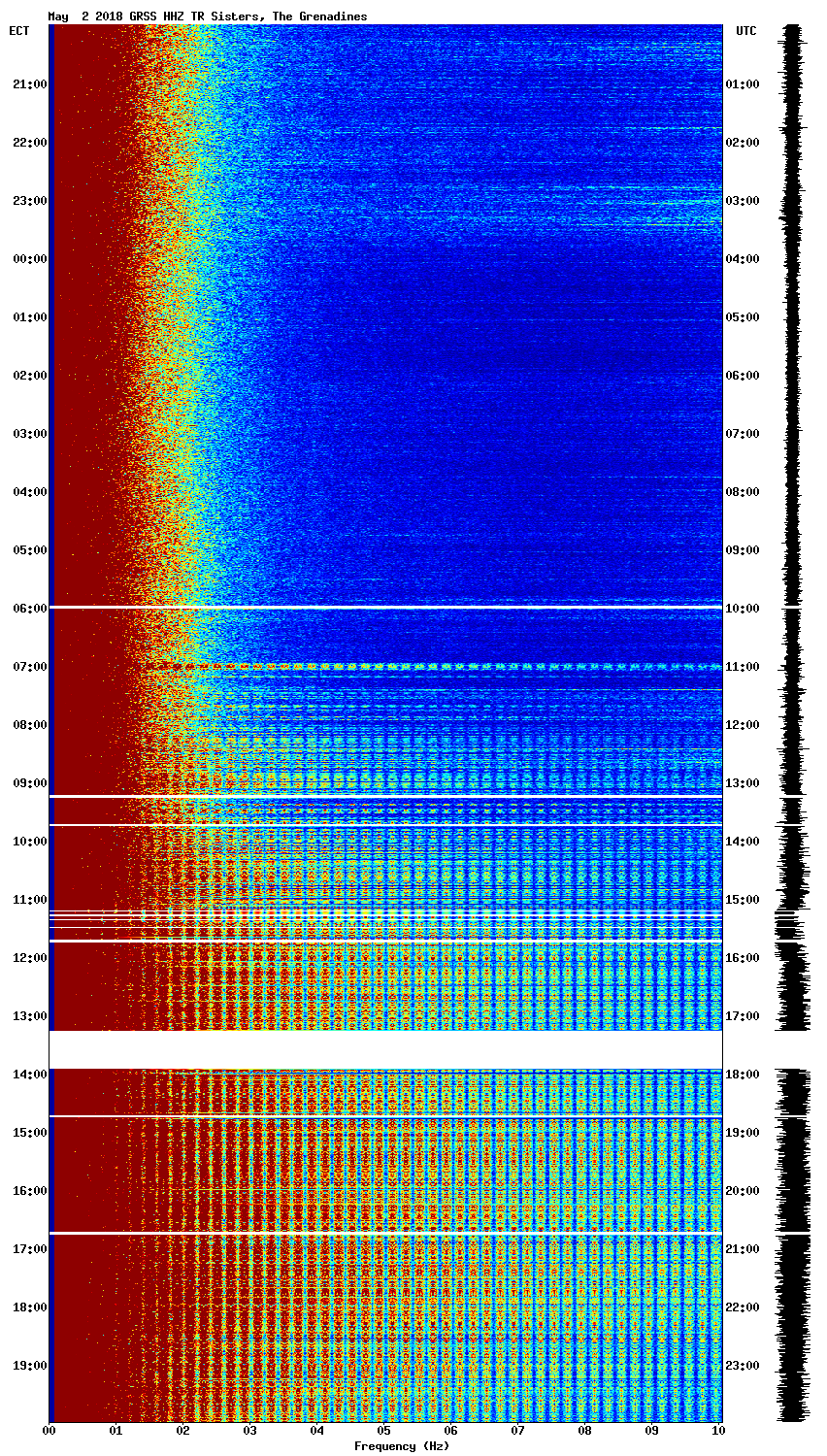The width and height of the screenshot is (827, 1456).
Task: Click the ECT 19:00 time label
Action: click(30, 1366)
